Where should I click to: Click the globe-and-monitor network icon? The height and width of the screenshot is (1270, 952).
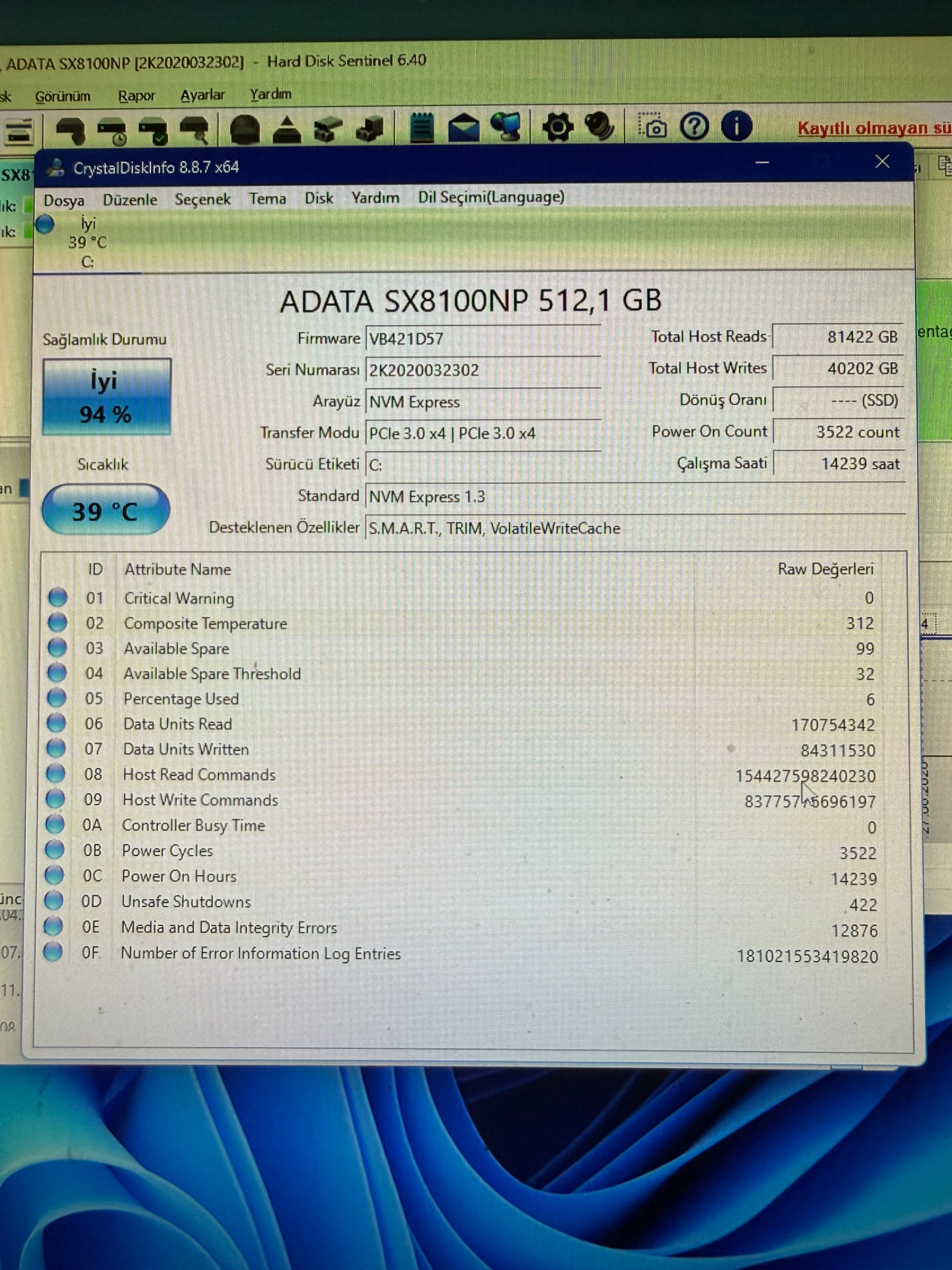pyautogui.click(x=506, y=126)
